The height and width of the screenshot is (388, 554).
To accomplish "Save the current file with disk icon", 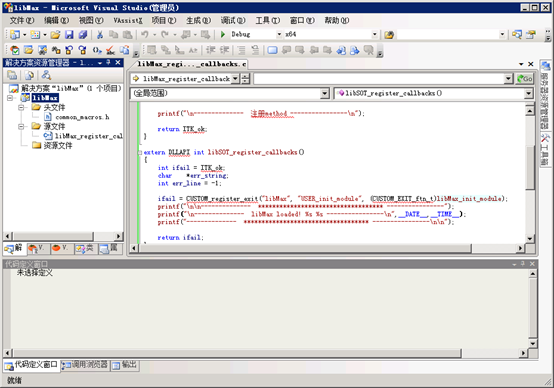I will click(x=69, y=34).
